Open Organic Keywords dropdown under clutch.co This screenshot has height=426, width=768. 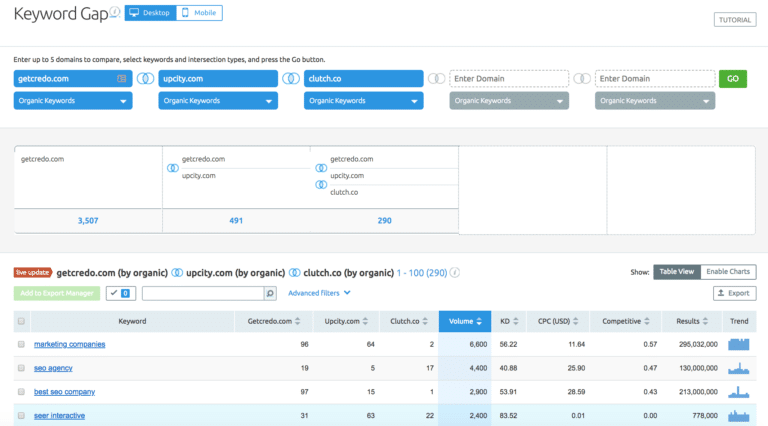pos(363,101)
